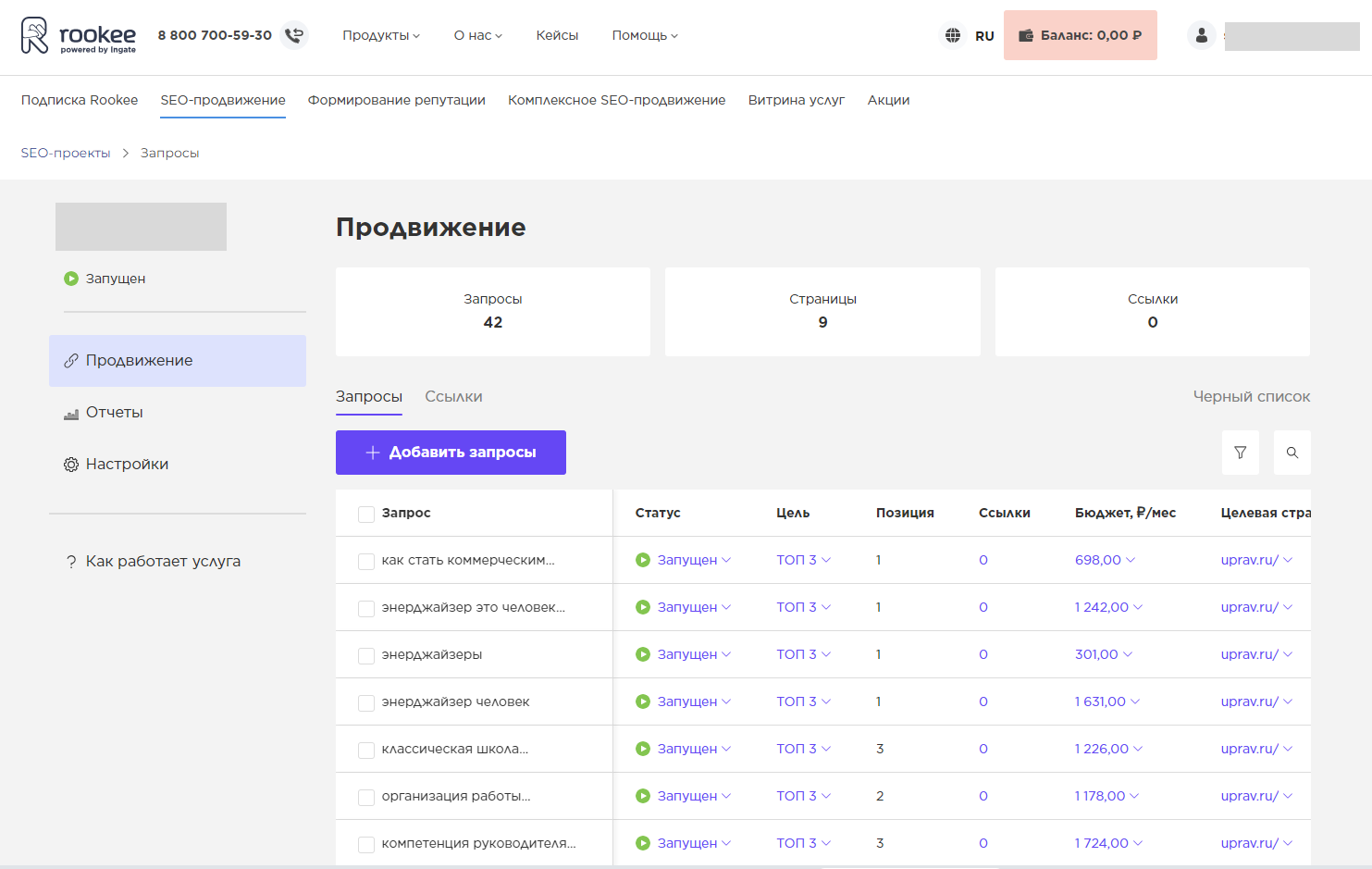Check the checkbox for классическая школа query

(365, 749)
